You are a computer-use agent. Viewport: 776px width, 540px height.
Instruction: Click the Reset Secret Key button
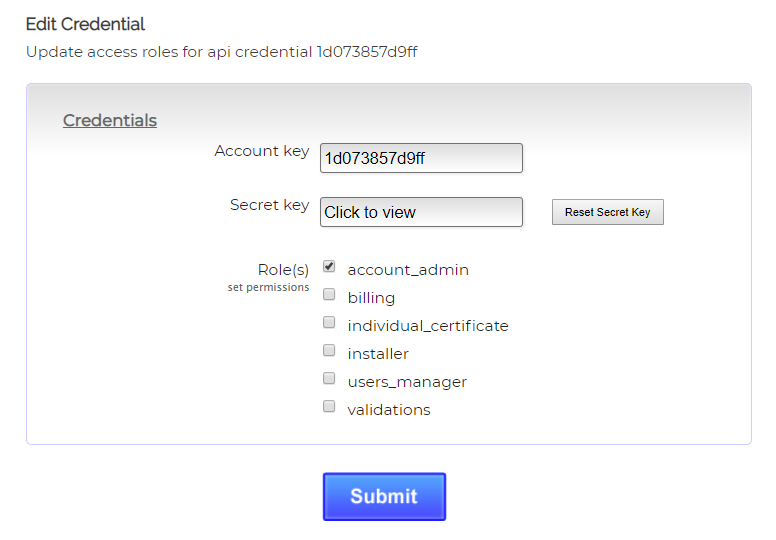tap(607, 212)
